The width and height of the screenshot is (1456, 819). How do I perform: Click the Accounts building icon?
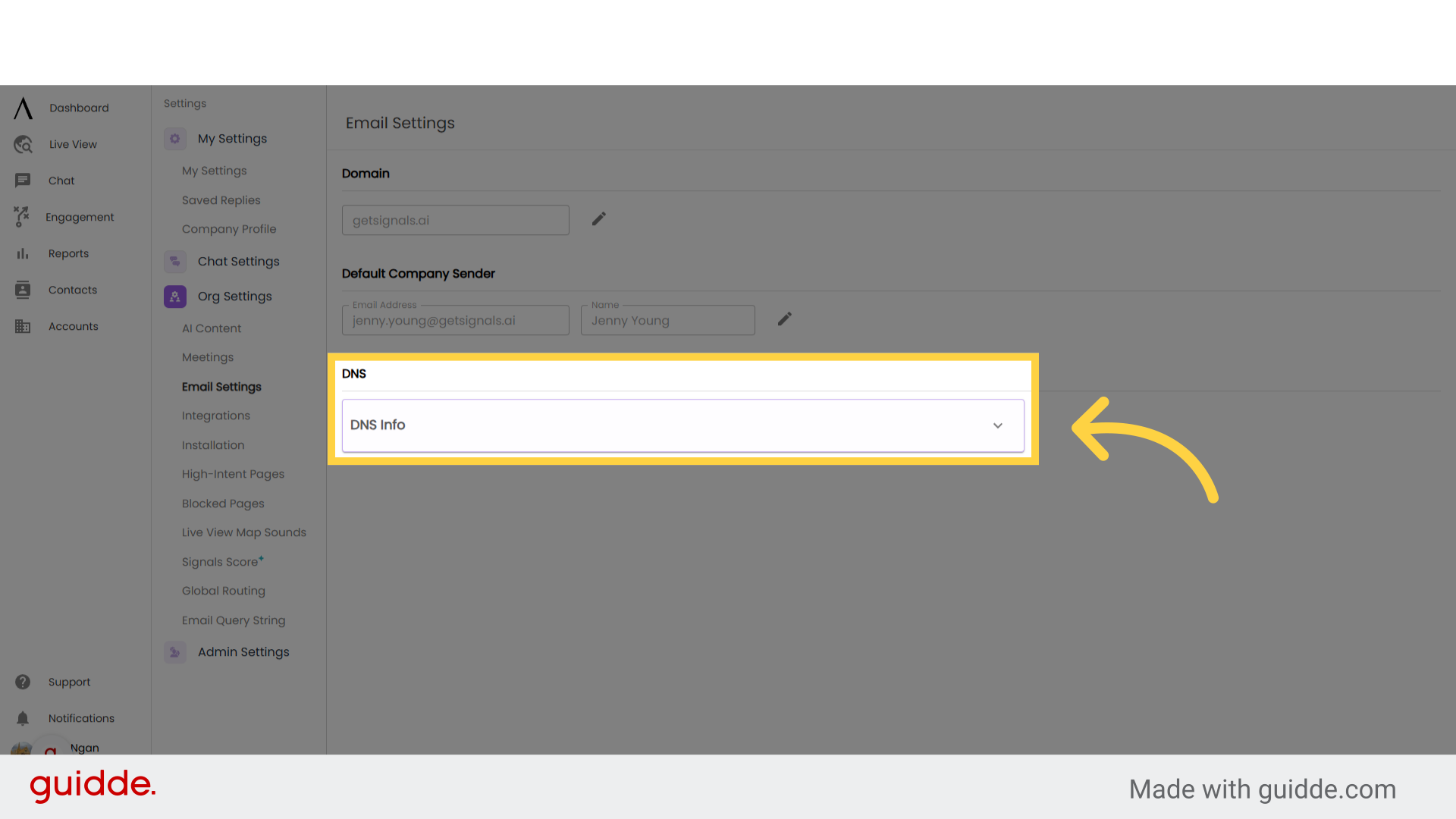[23, 326]
